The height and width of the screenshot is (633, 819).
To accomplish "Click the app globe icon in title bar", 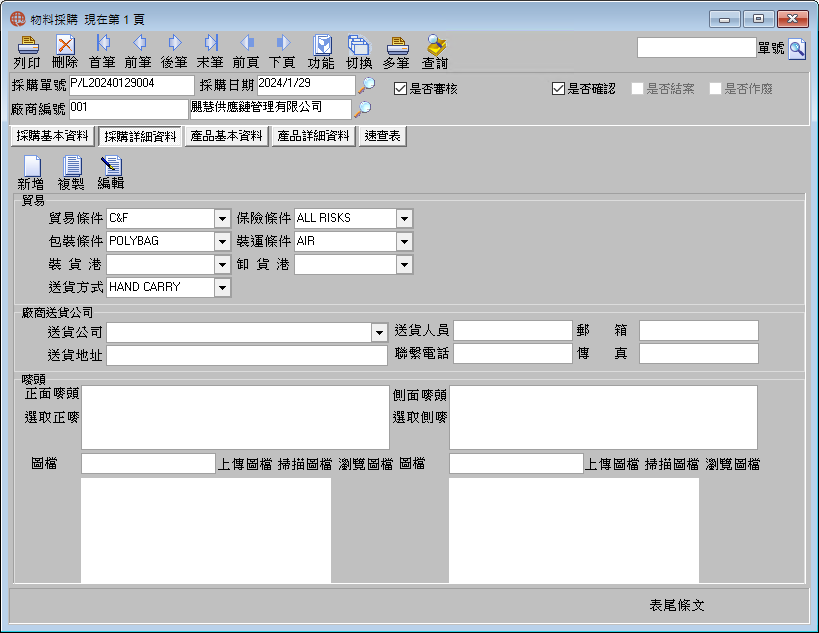I will point(17,19).
